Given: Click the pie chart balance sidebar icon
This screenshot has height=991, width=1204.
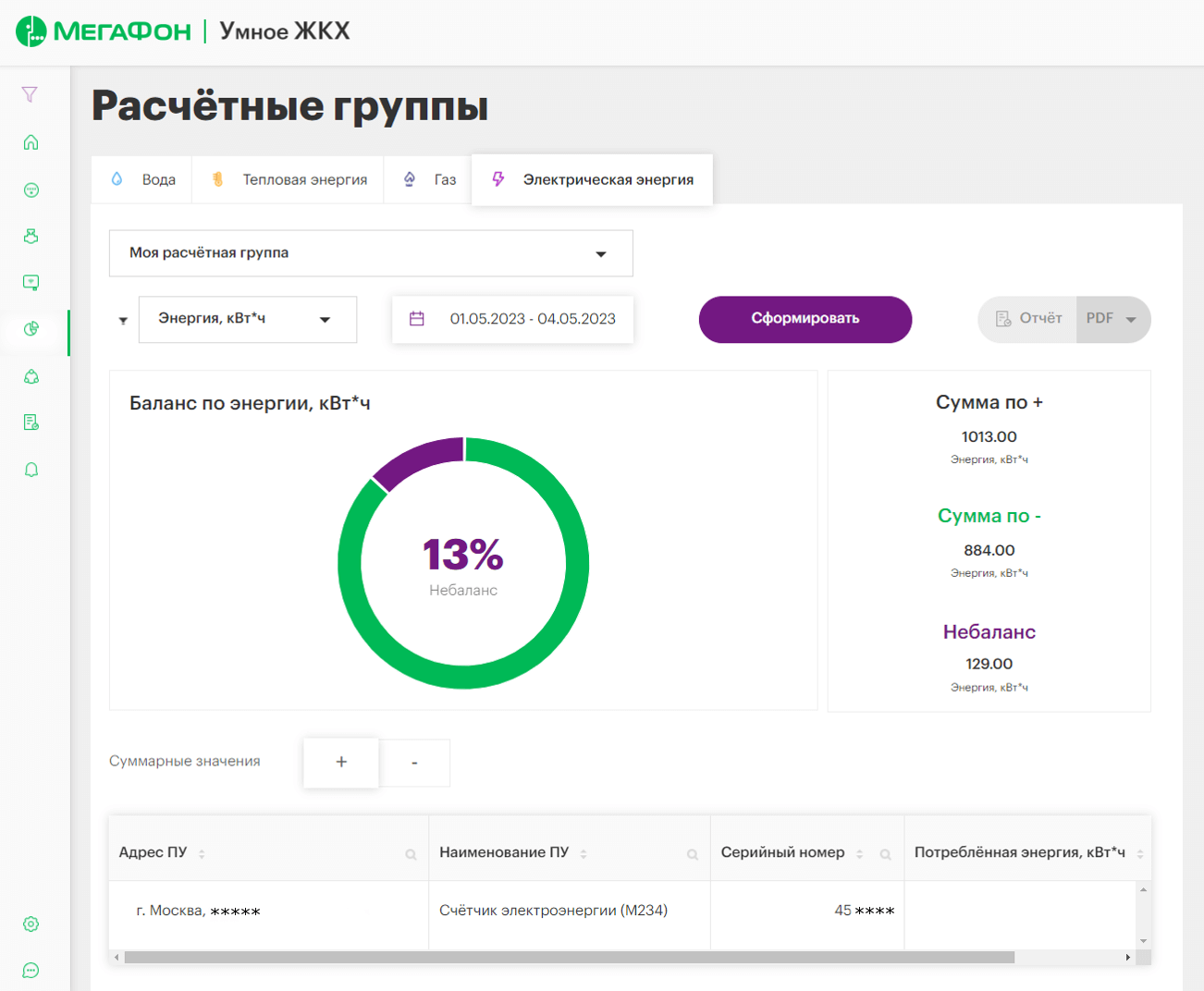Looking at the screenshot, I should pyautogui.click(x=31, y=328).
